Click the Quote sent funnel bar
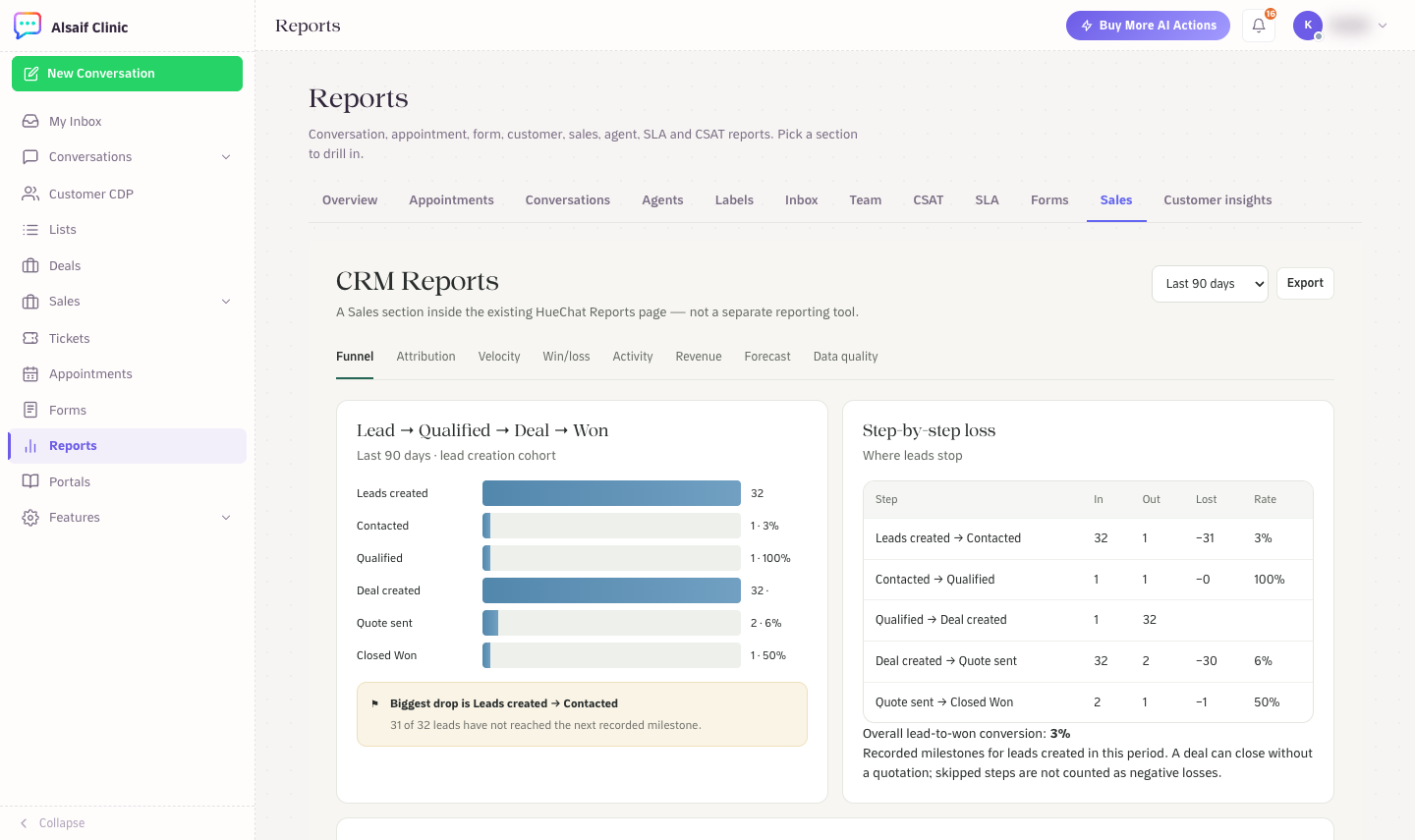Screen dimensions: 1415x840 point(611,623)
